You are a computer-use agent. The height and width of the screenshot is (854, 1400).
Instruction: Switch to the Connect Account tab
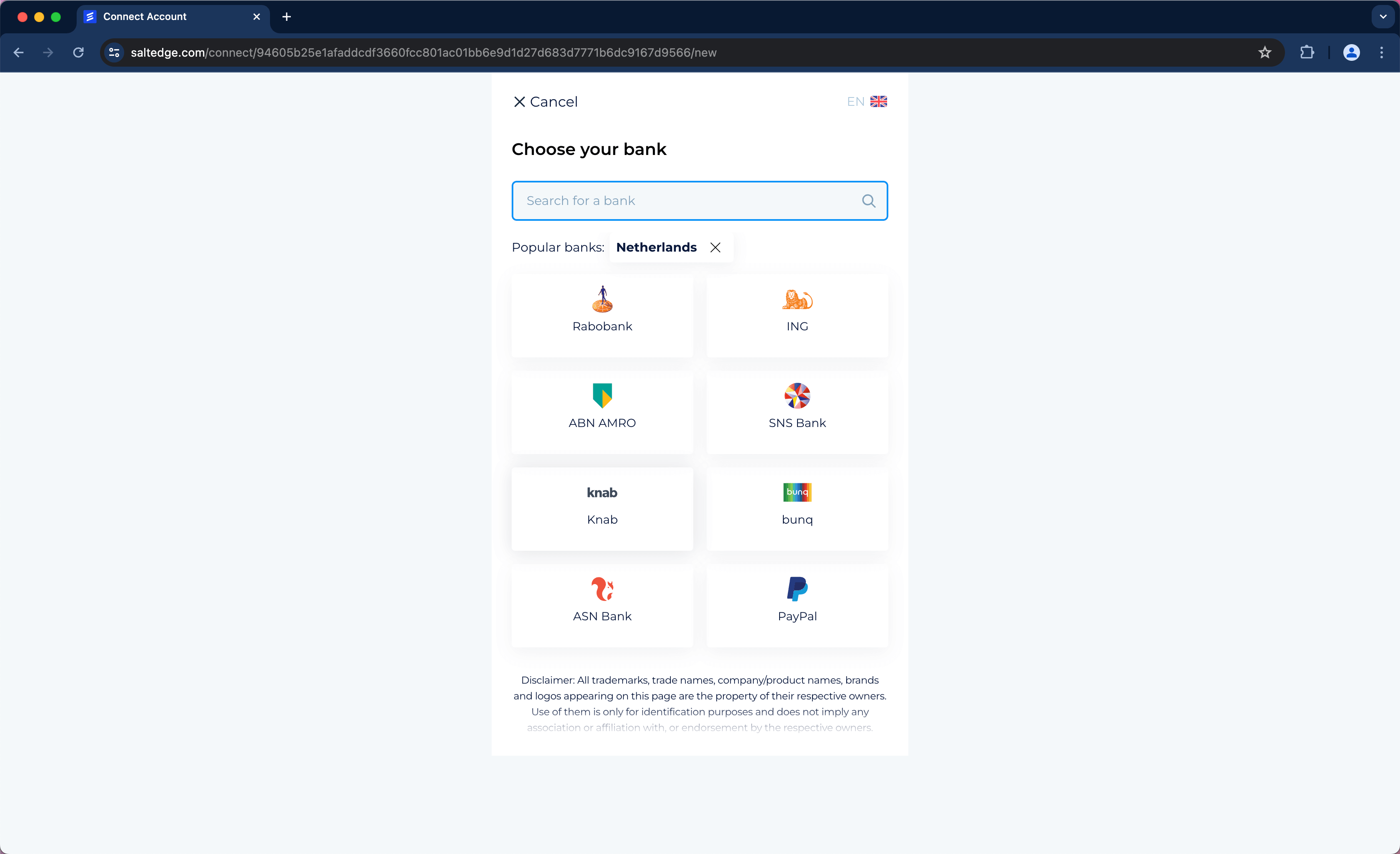click(x=173, y=17)
